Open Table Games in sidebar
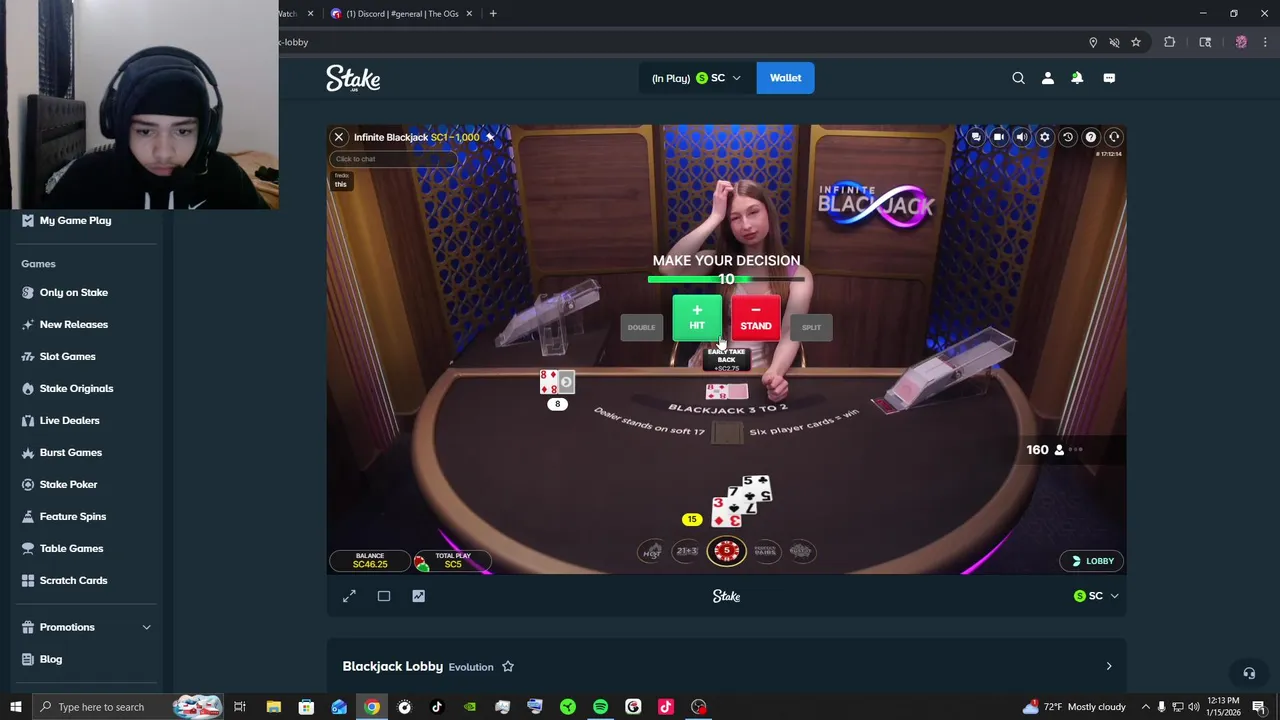The height and width of the screenshot is (720, 1280). pos(72,548)
